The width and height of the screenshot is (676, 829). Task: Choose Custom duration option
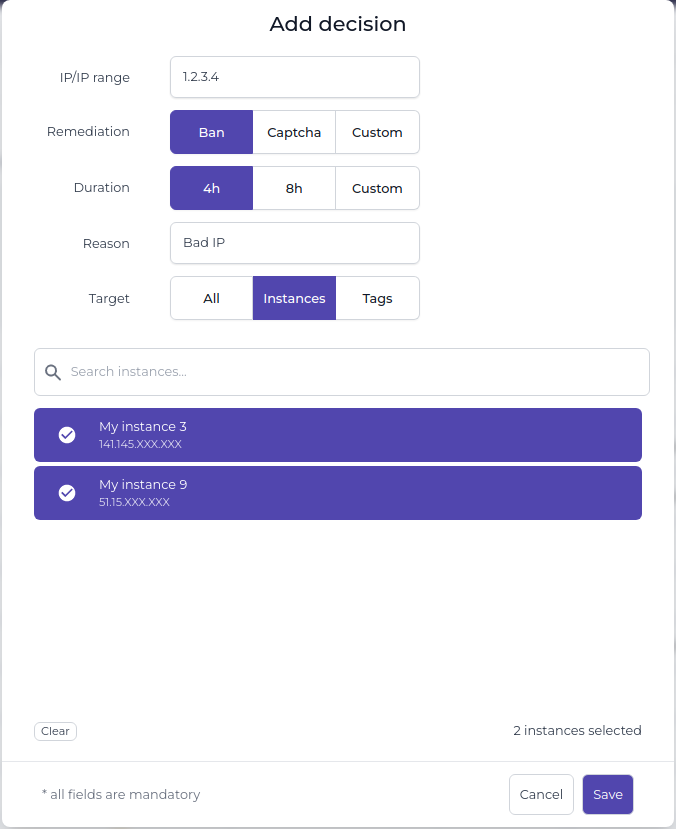click(377, 188)
